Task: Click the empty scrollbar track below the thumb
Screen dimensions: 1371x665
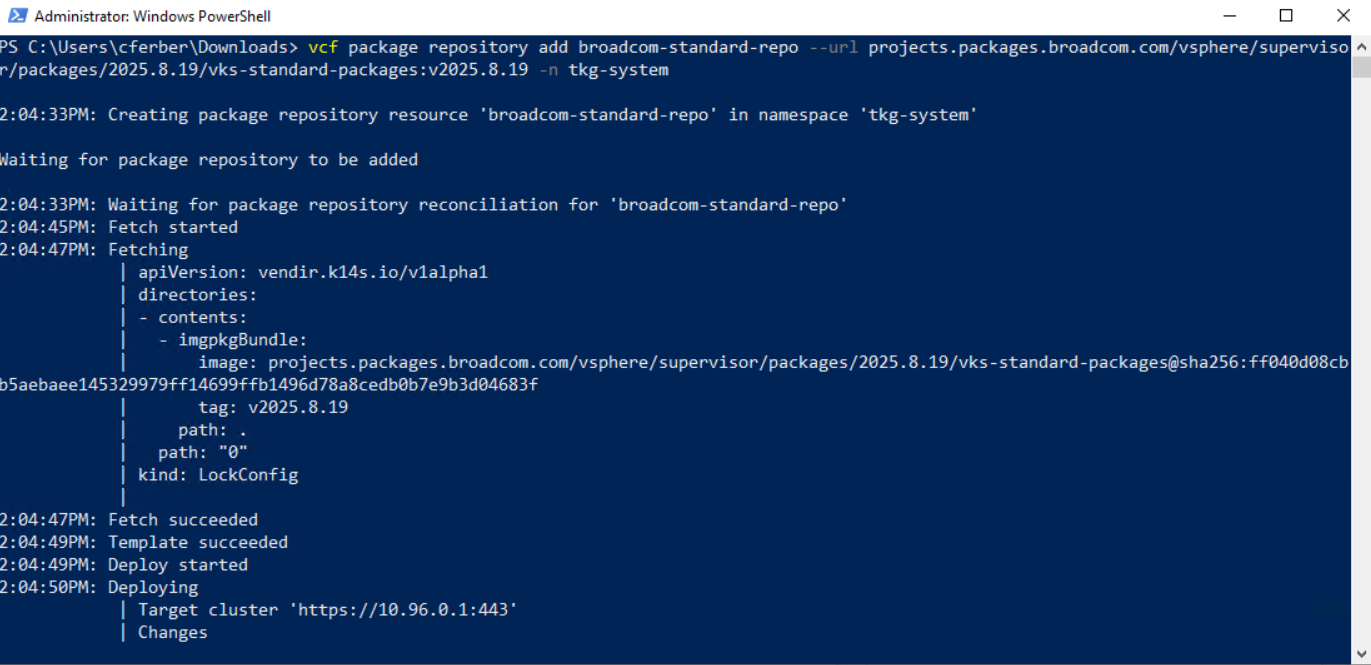Action: 1361,350
